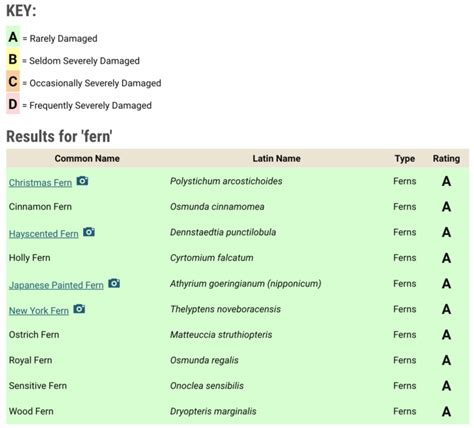Open the New York Fern camera icon
Screen dimensions: 474x428
coord(79,309)
